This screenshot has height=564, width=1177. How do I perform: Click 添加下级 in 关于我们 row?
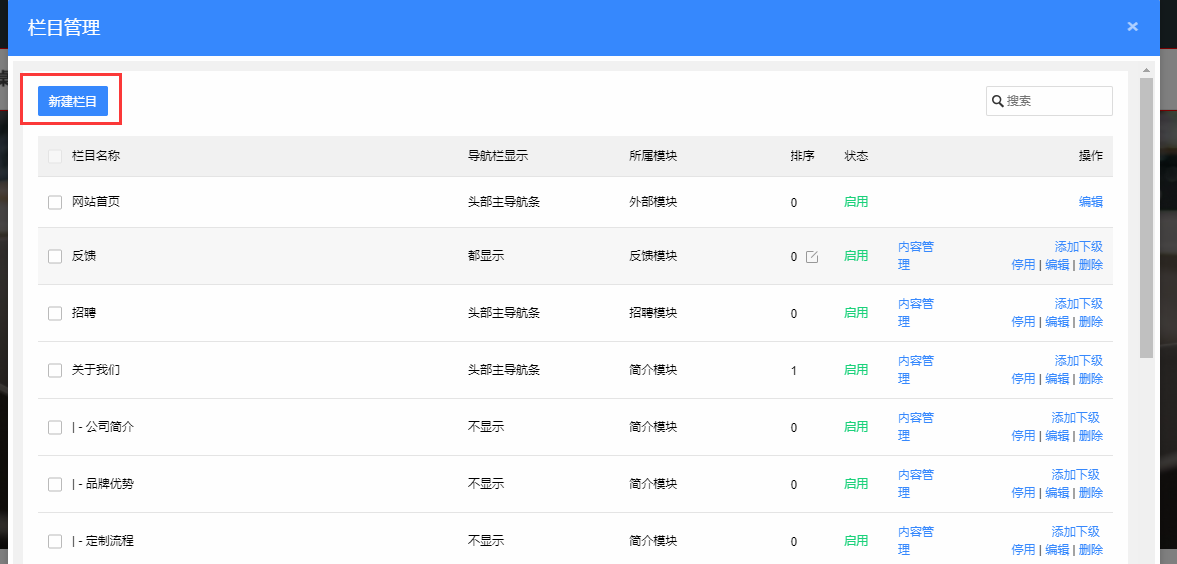[x=1079, y=360]
